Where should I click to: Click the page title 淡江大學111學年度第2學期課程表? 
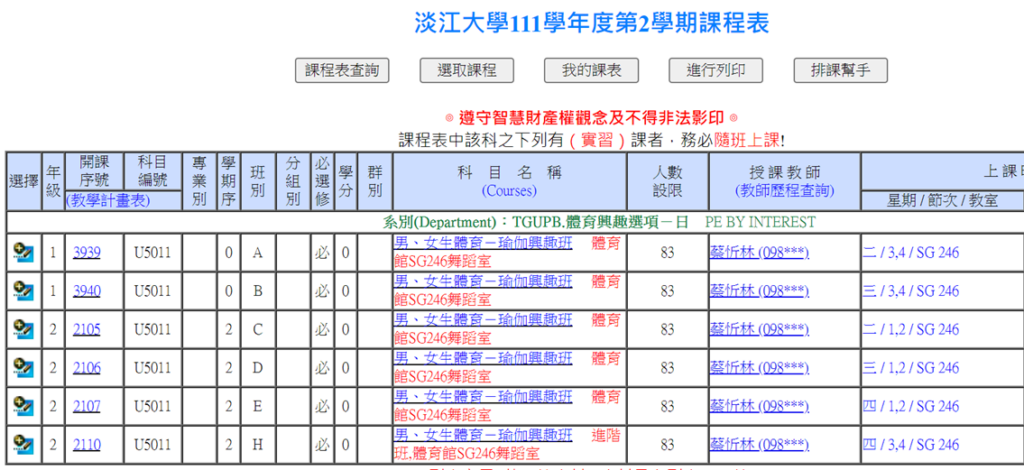(592, 23)
